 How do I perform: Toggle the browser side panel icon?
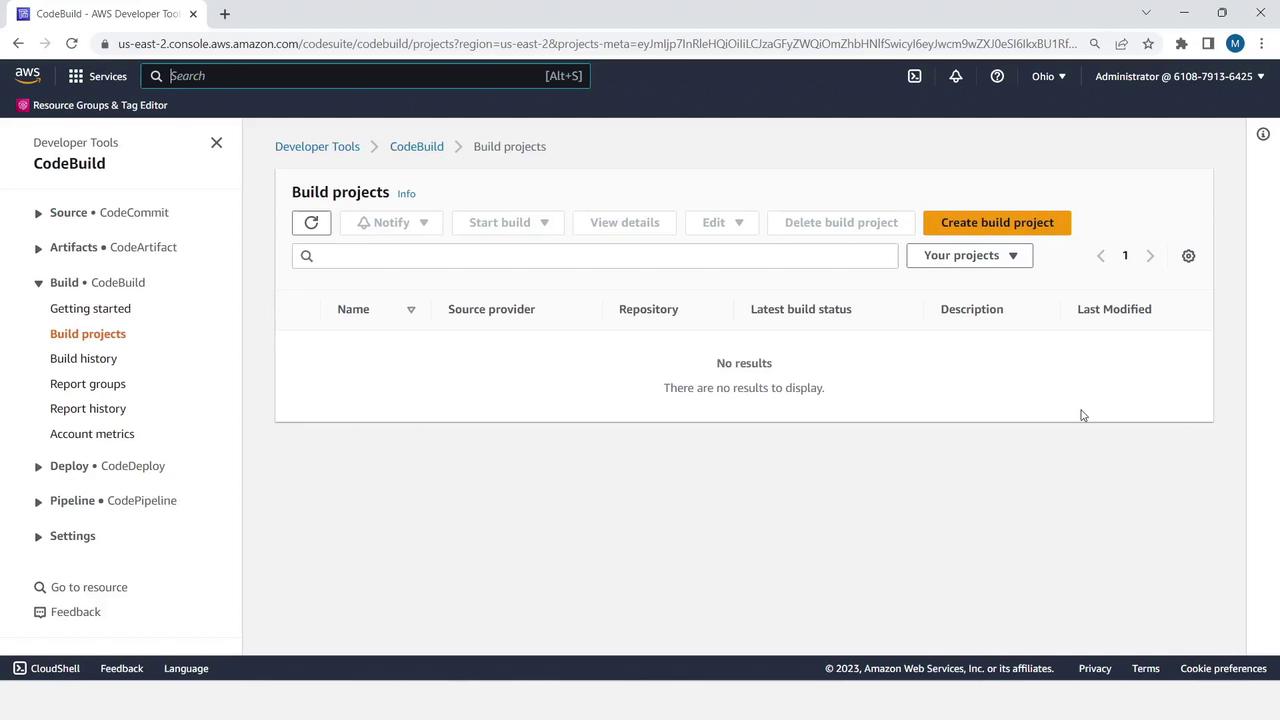tap(1208, 43)
